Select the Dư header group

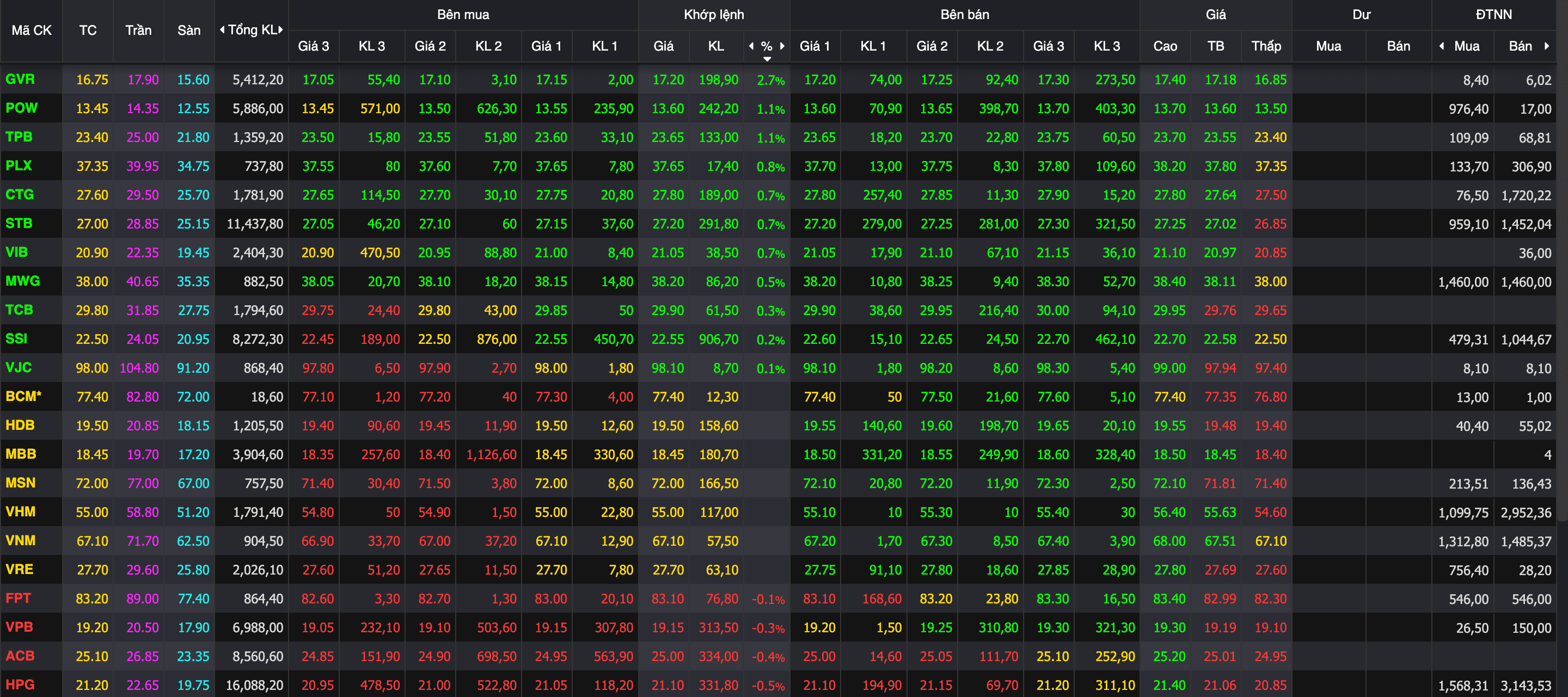point(1362,15)
